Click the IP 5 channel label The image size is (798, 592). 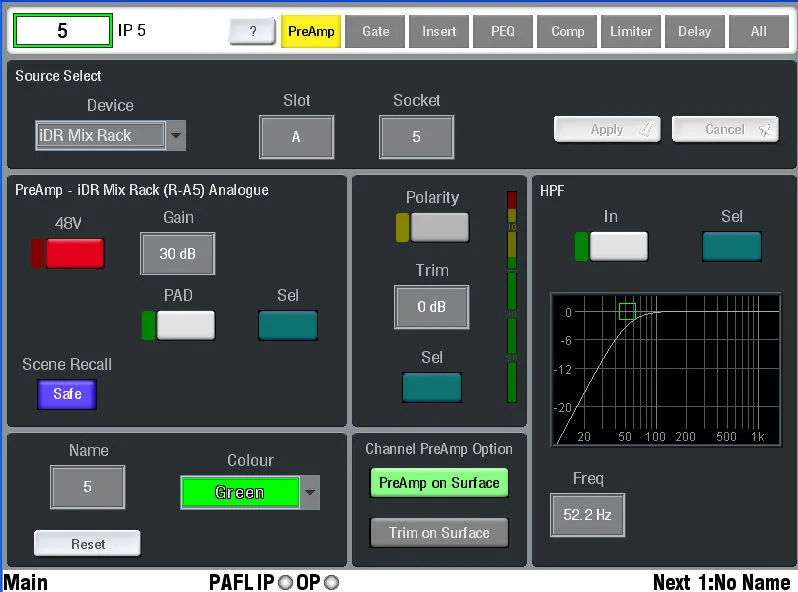click(x=132, y=31)
